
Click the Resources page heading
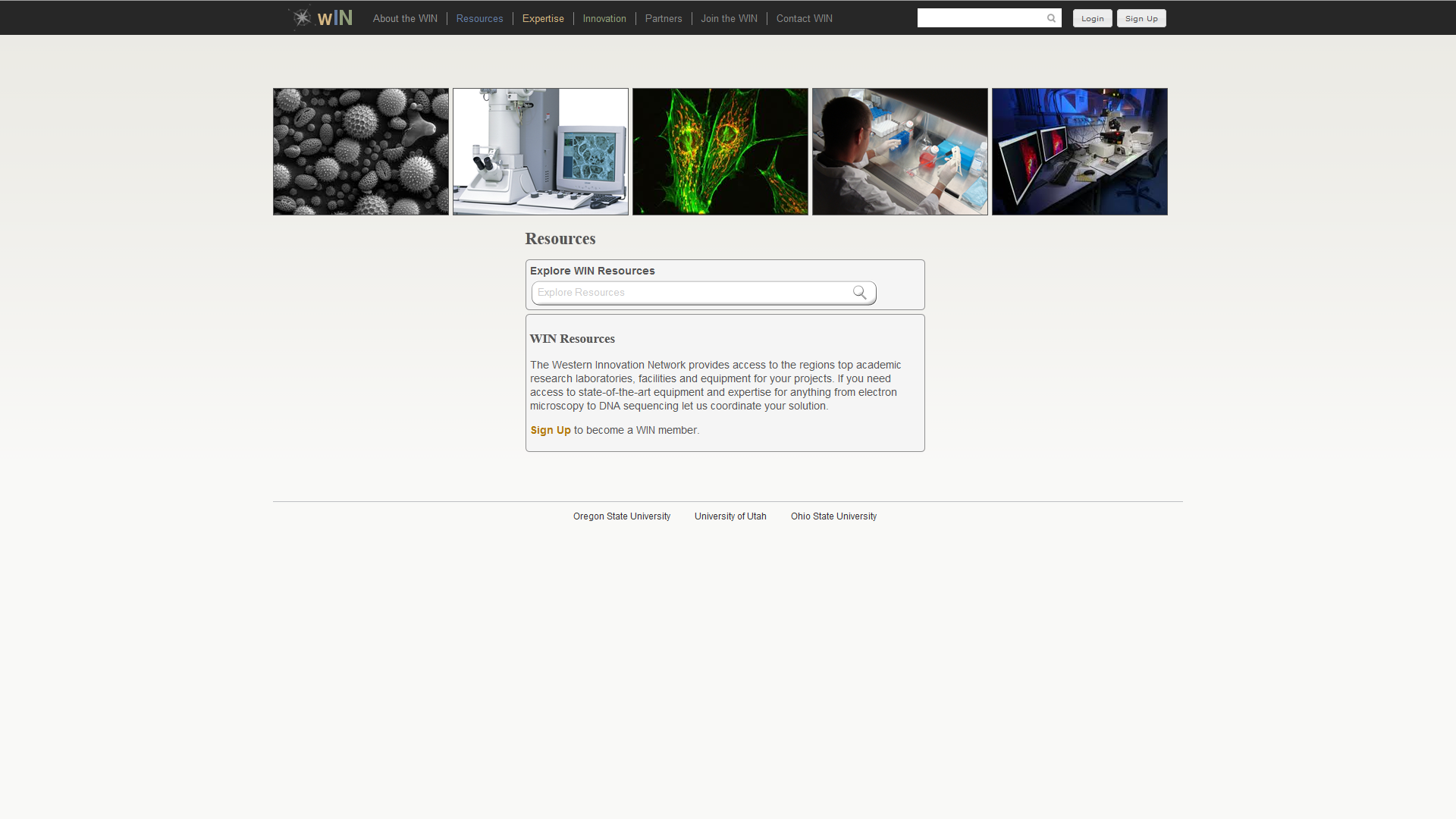(560, 239)
